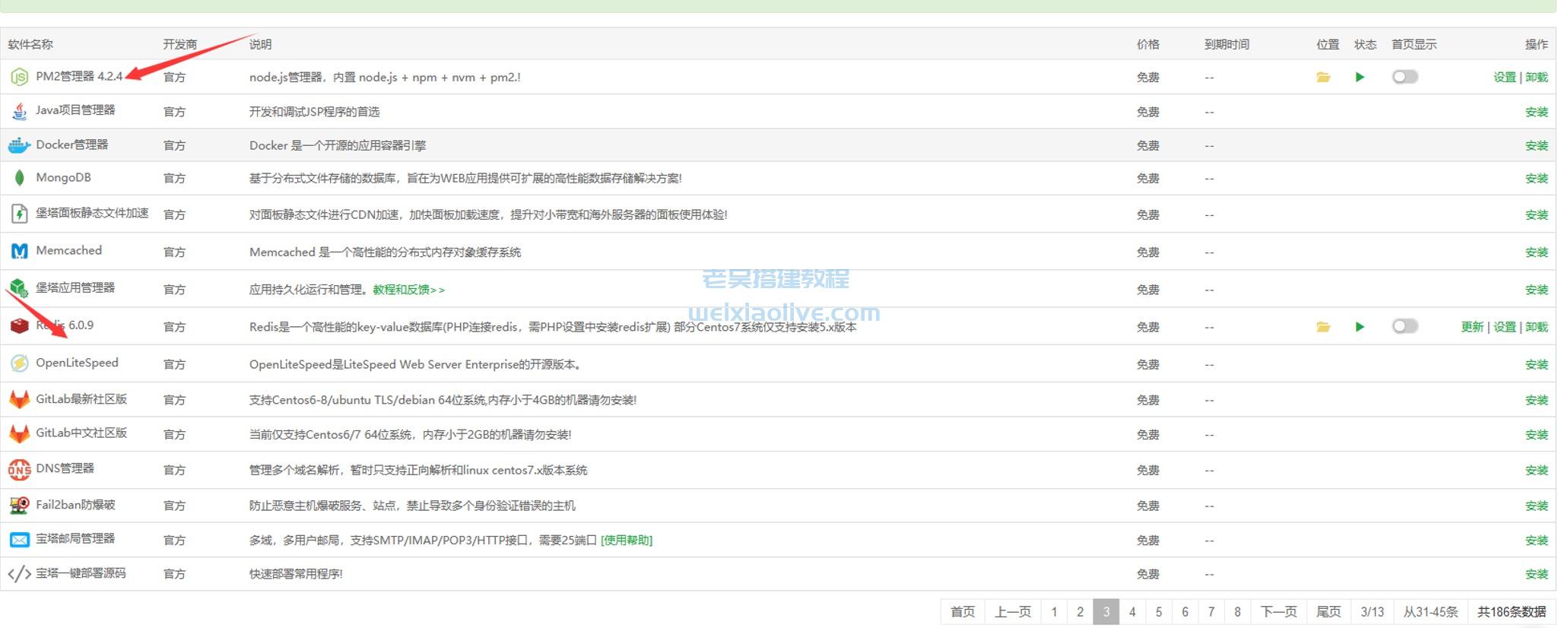Go to 首页 first page
This screenshot has height=628, width=1568.
pyautogui.click(x=963, y=611)
